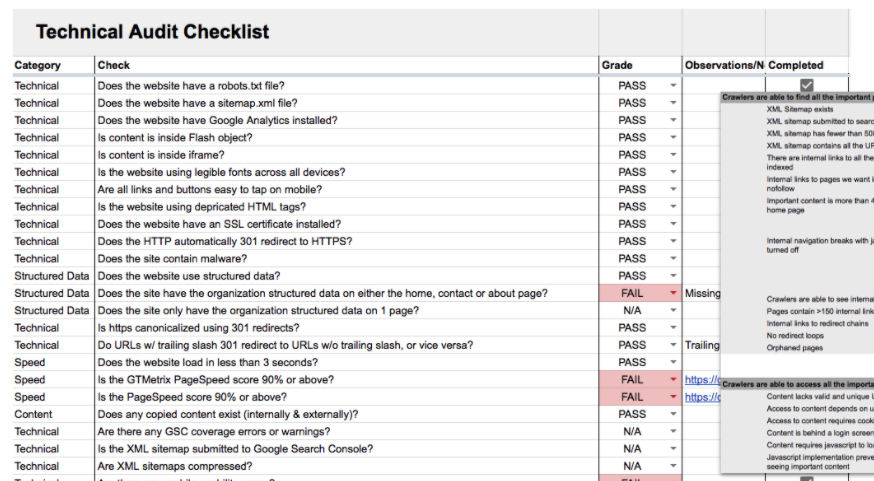Open N/A dropdown for GSC coverage errors
Screen dimensions: 874x481
pos(673,431)
